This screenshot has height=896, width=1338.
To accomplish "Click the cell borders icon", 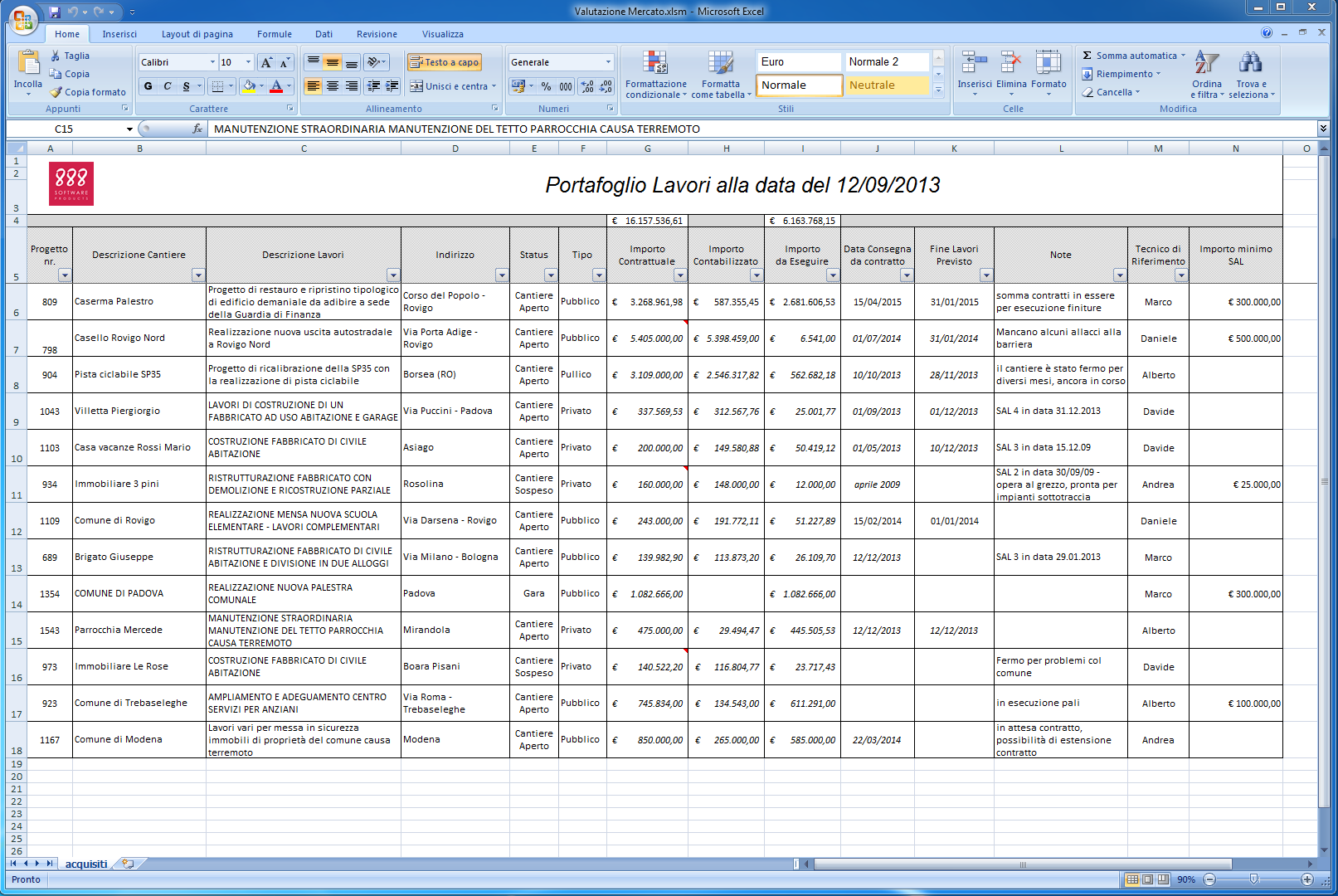I will pos(217,86).
